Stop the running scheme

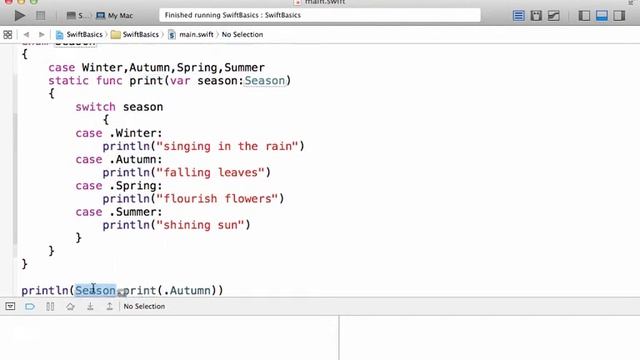point(40,16)
